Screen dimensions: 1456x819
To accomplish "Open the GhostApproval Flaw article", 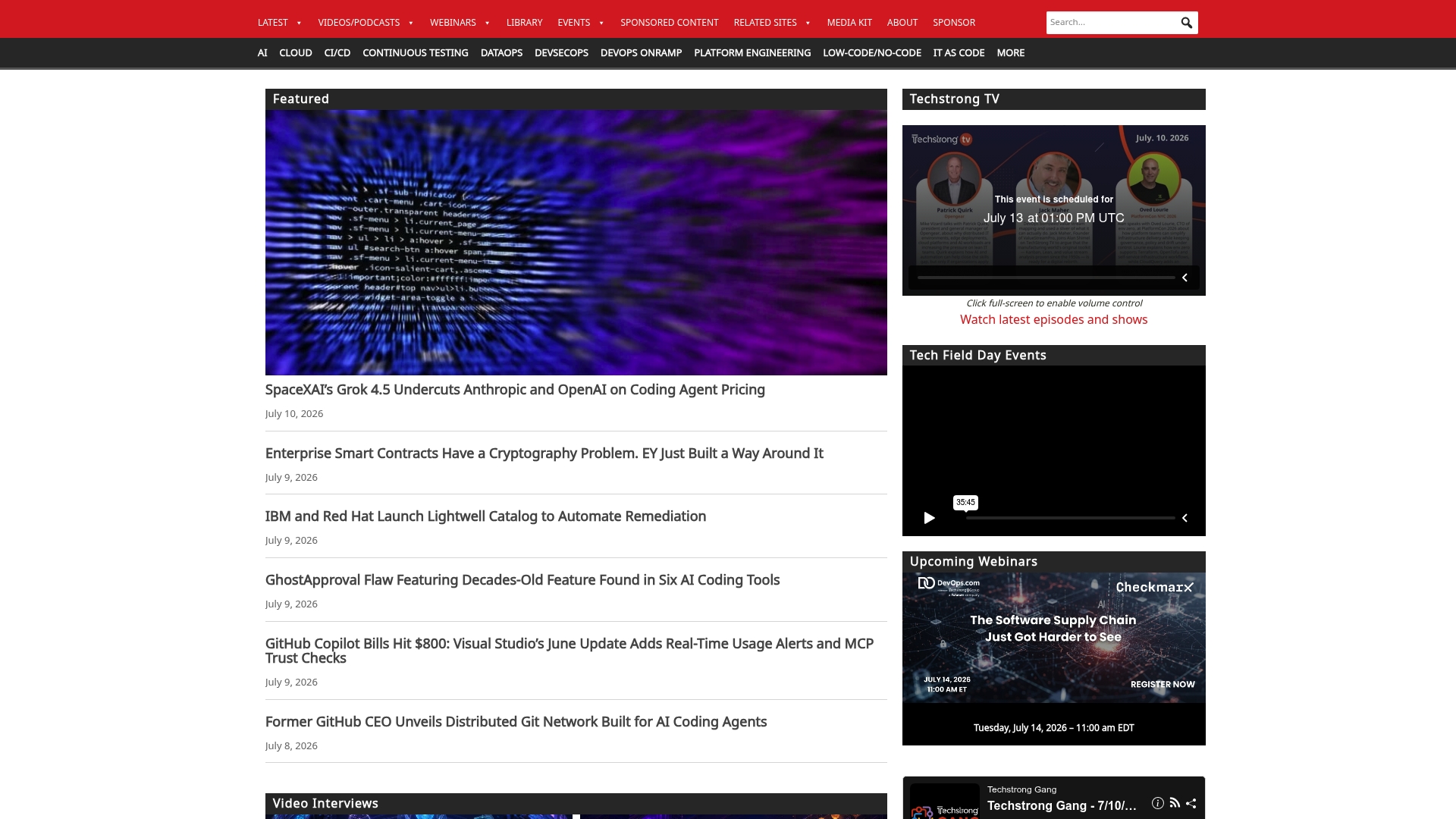I will [522, 580].
